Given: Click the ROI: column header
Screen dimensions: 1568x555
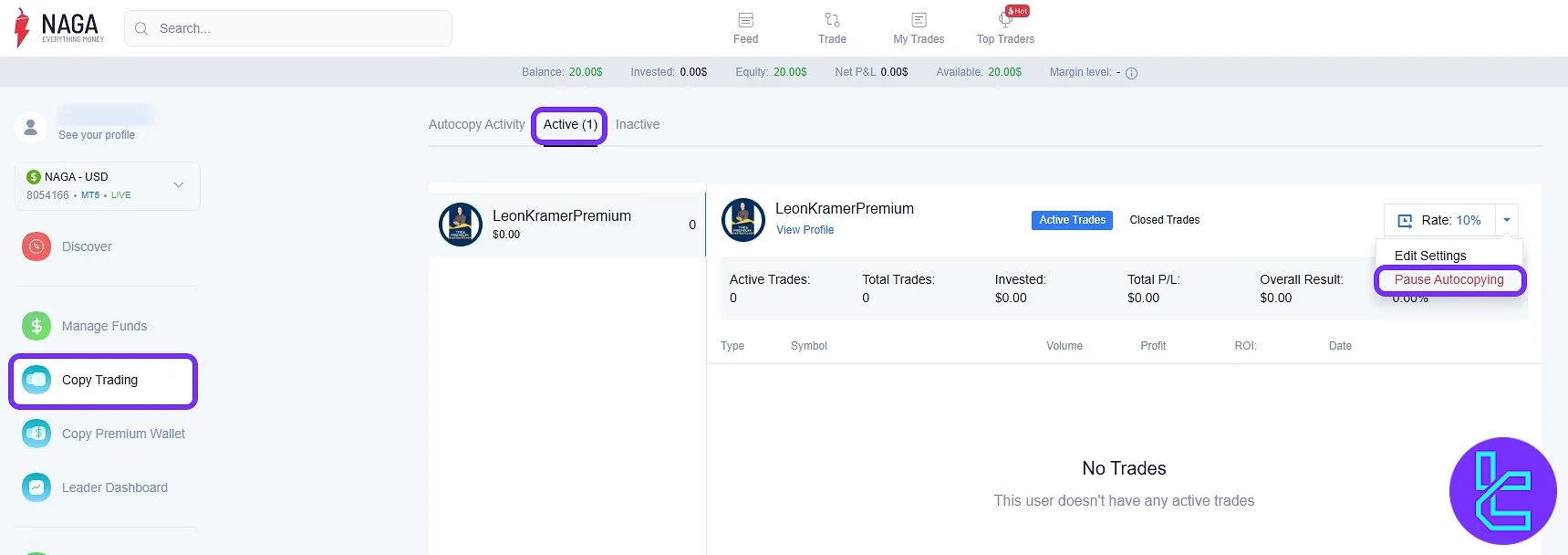Looking at the screenshot, I should 1245,346.
